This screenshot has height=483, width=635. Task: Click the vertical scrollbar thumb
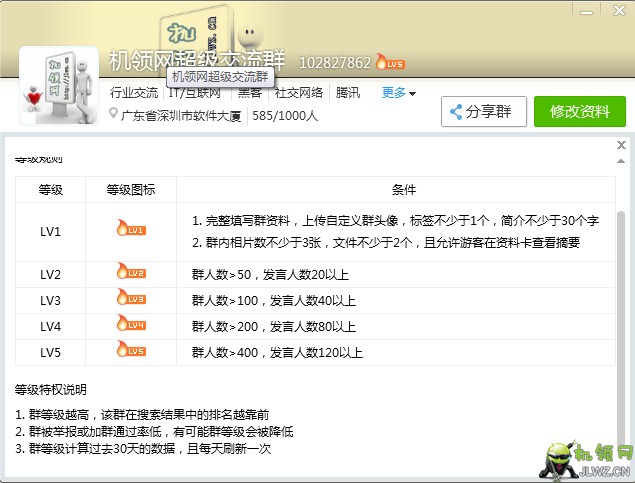pos(621,328)
